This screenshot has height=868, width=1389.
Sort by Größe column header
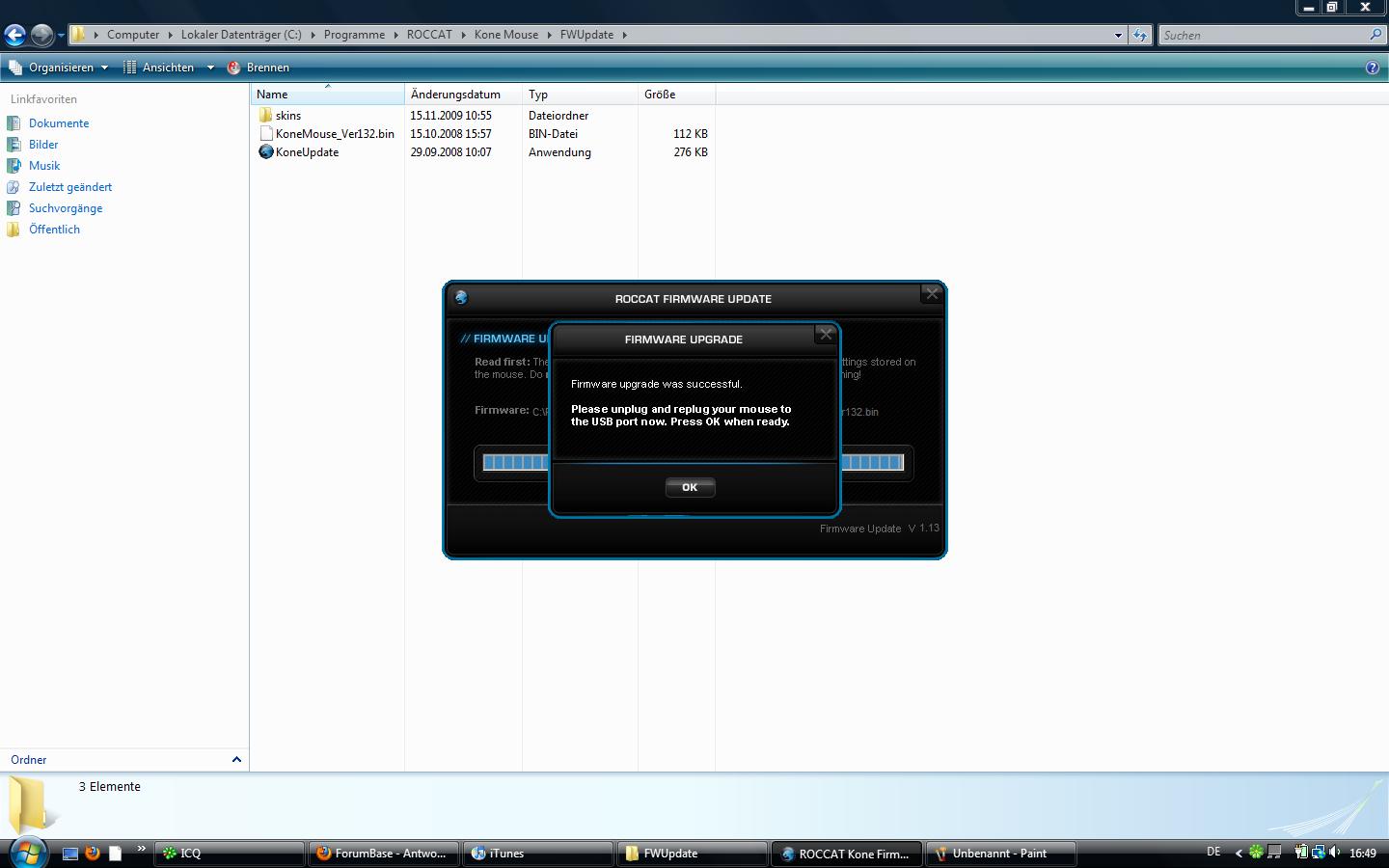[676, 95]
